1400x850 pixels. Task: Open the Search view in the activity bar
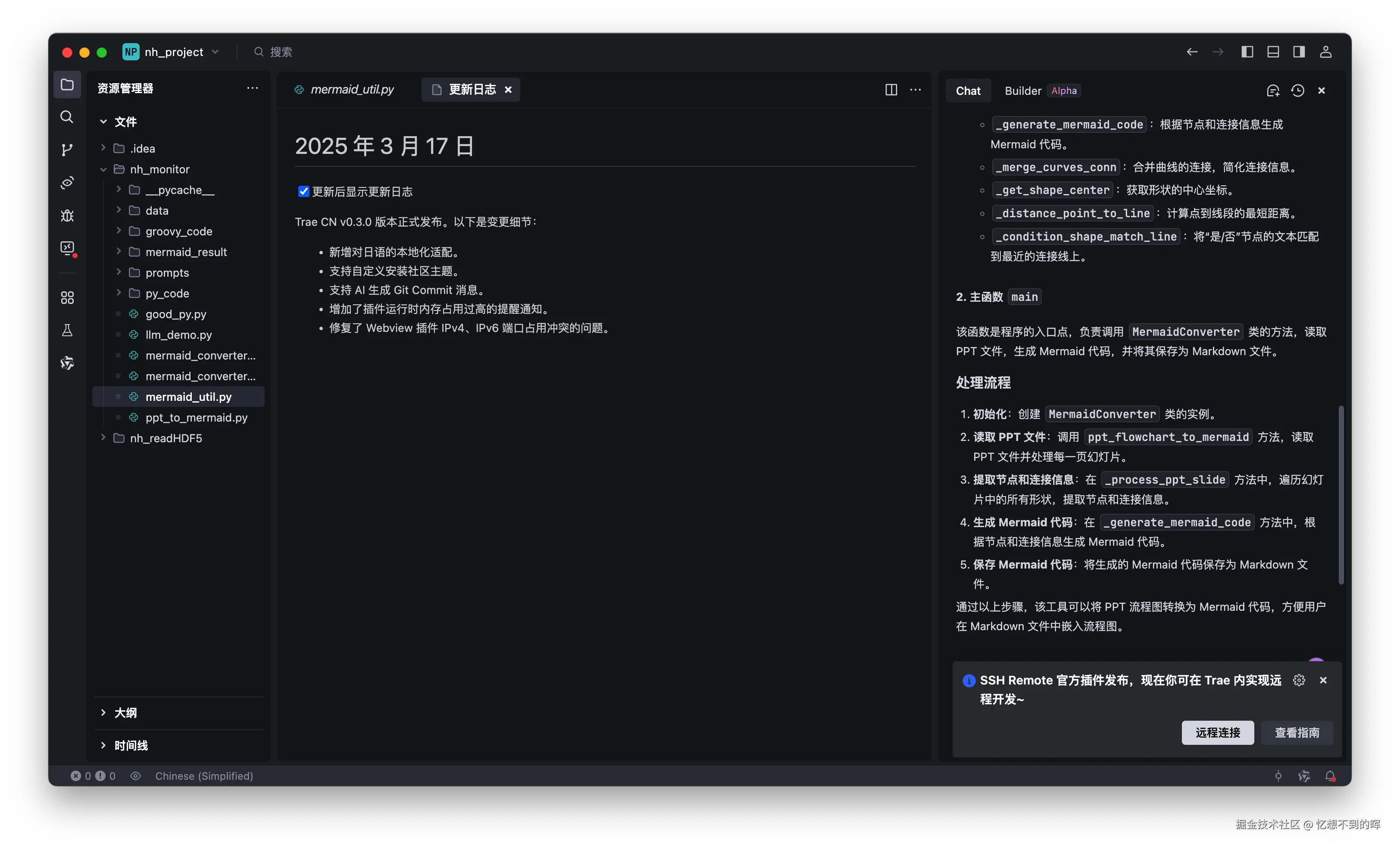pyautogui.click(x=67, y=116)
